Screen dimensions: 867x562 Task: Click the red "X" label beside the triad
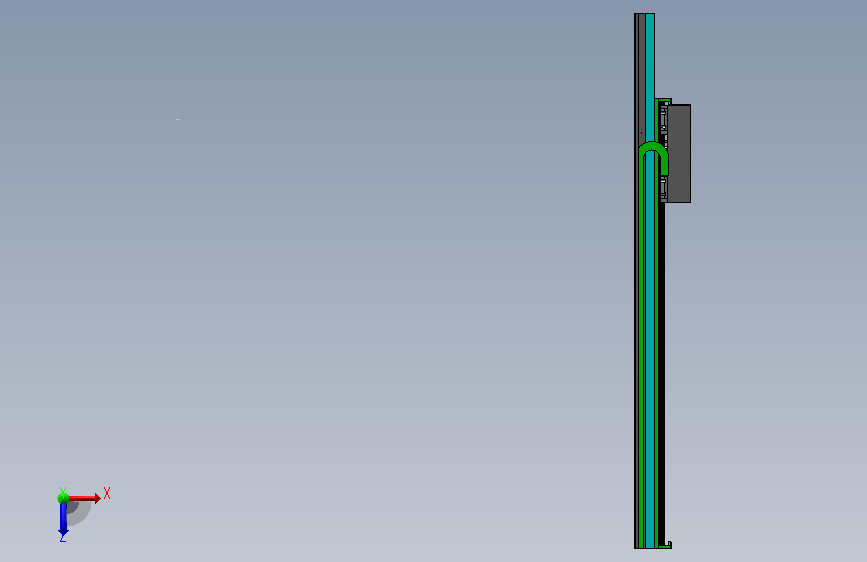coord(107,493)
